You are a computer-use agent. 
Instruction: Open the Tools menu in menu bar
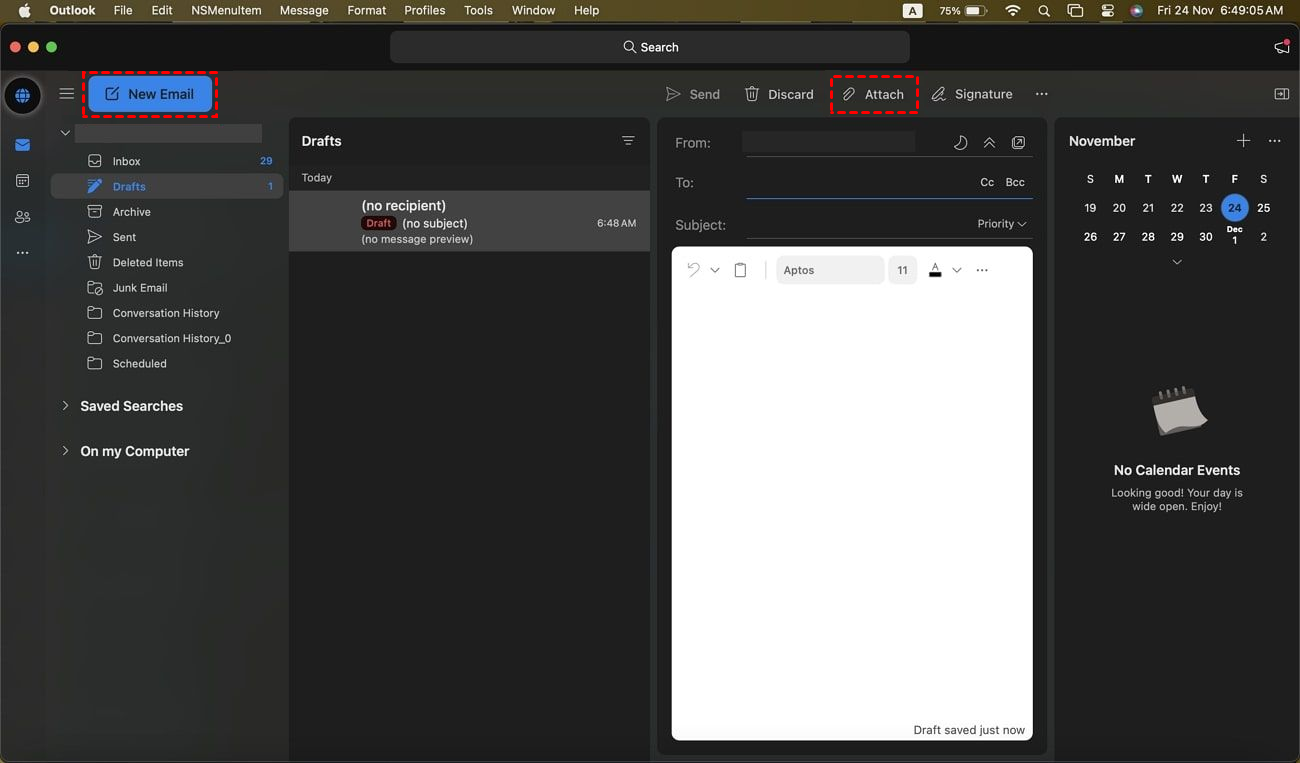478,10
